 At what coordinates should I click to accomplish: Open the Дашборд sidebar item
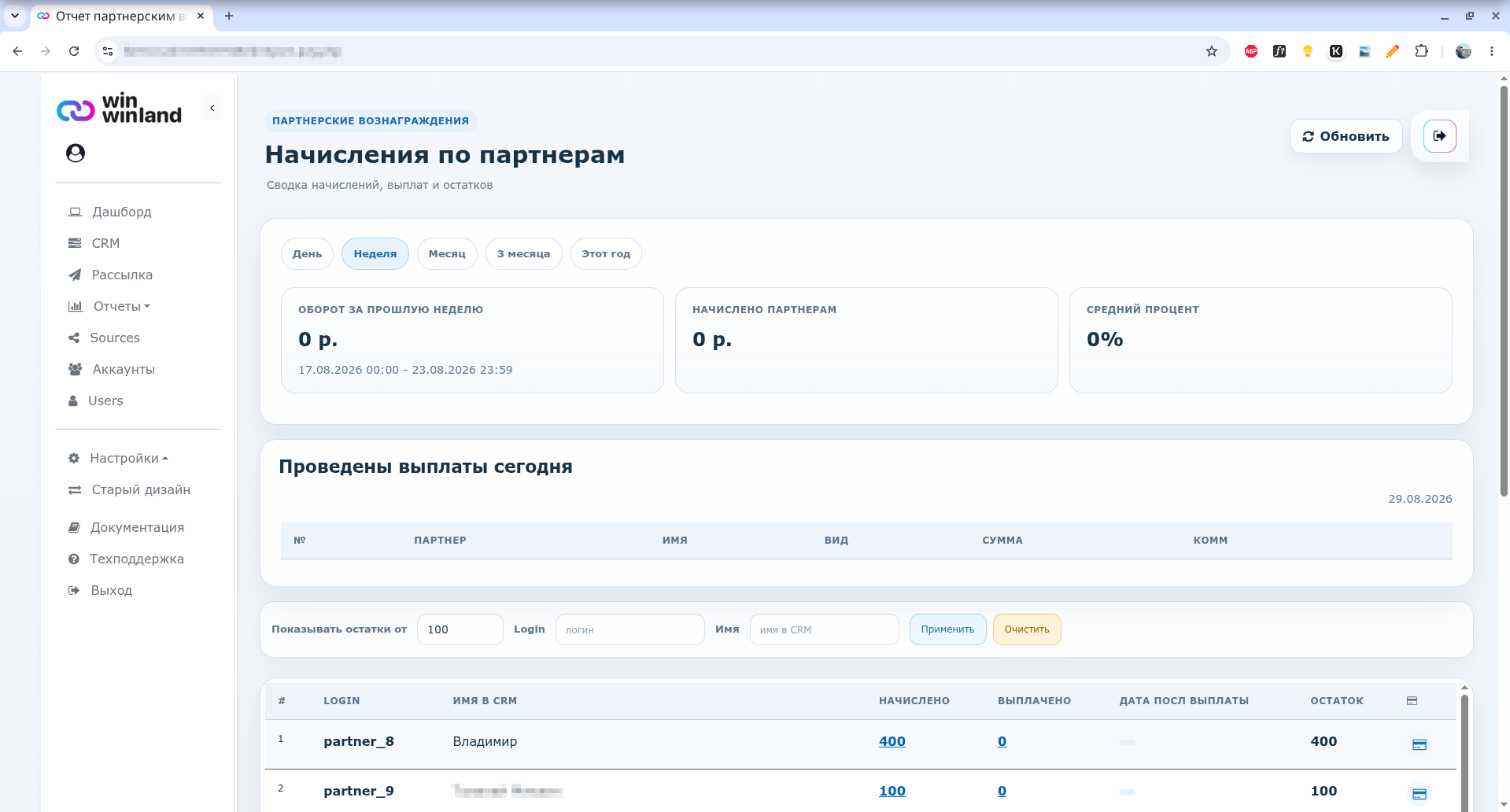click(121, 212)
